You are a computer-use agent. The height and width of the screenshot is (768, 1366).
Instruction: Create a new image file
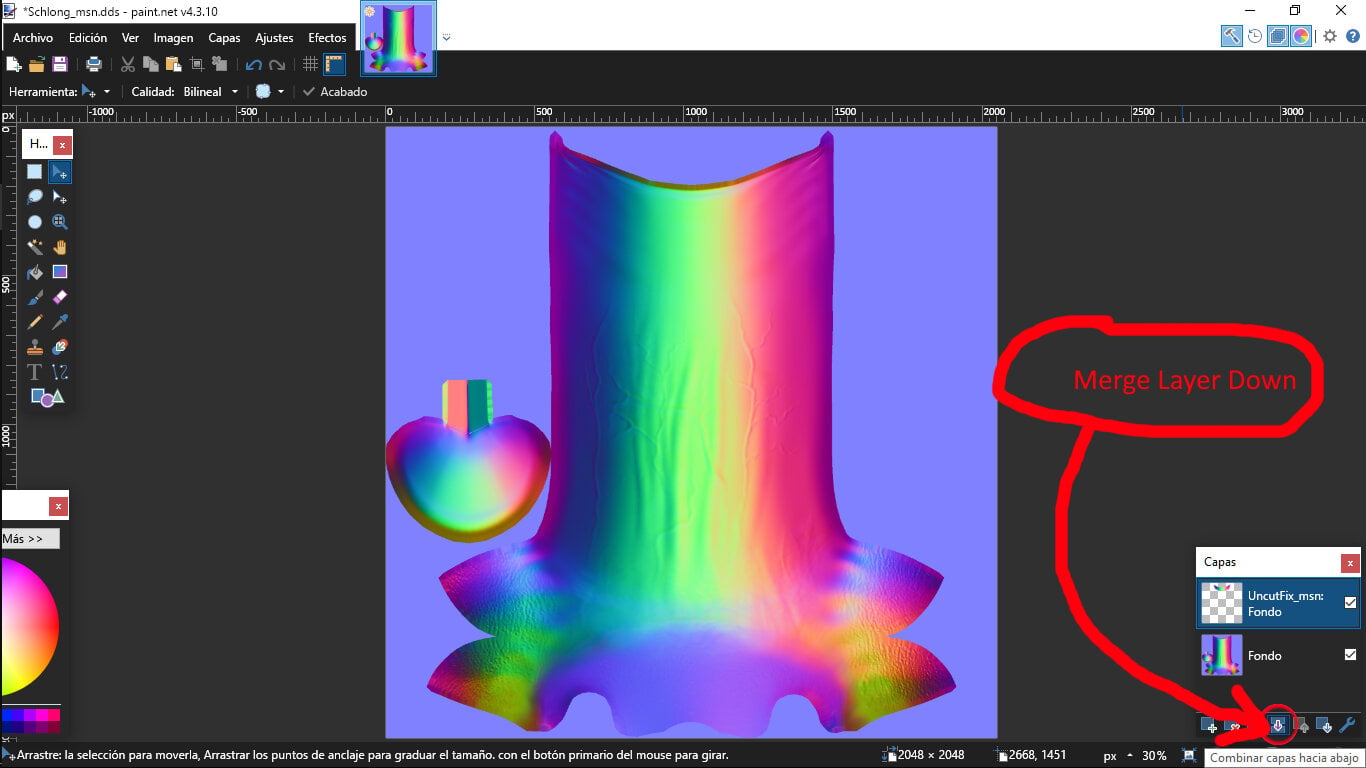(14, 64)
